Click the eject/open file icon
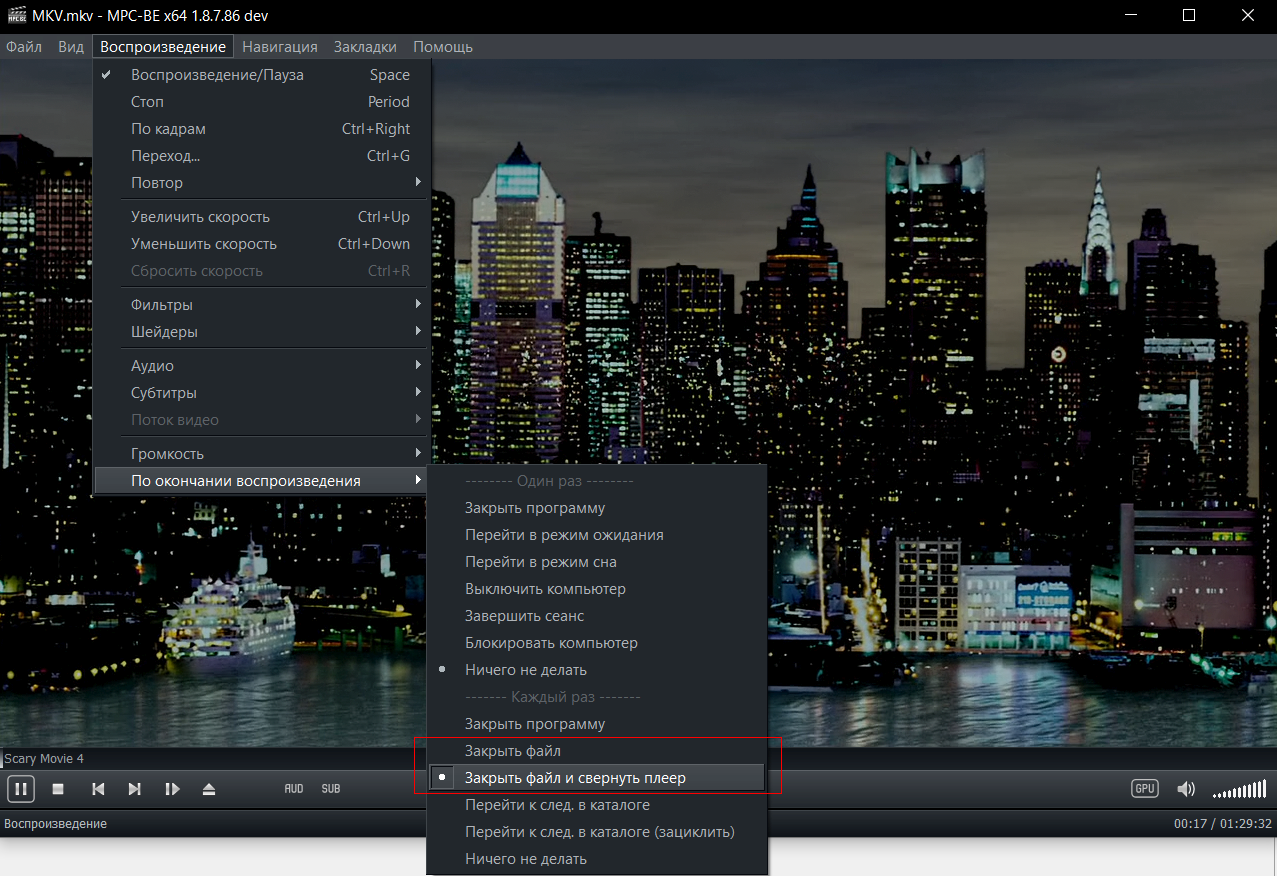 [x=208, y=789]
